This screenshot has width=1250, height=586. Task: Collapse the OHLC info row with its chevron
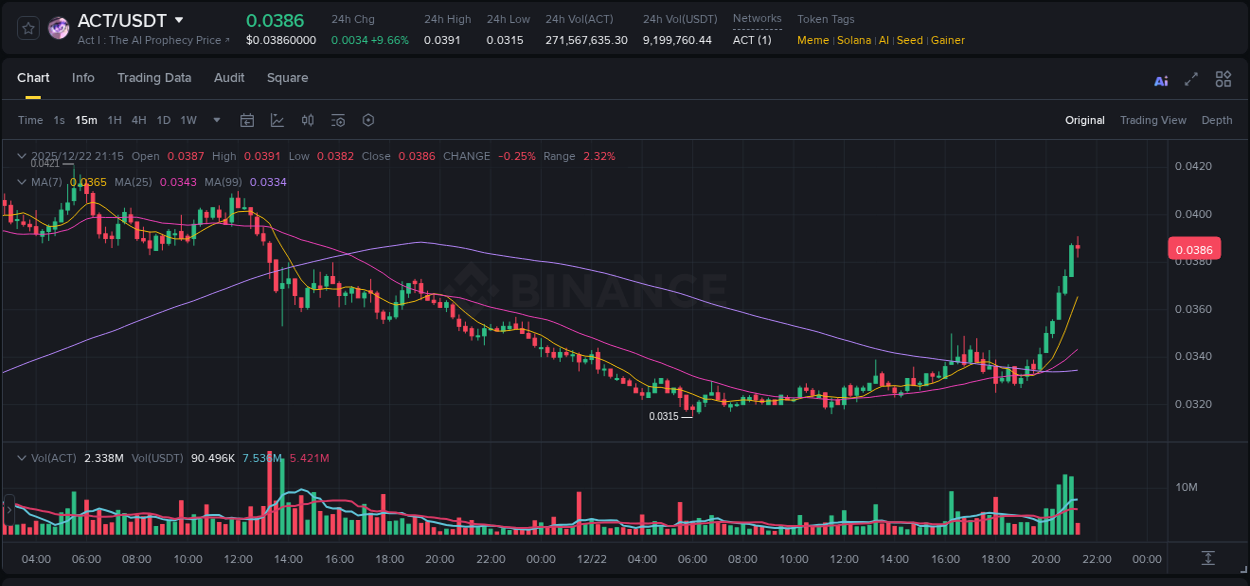click(20, 156)
